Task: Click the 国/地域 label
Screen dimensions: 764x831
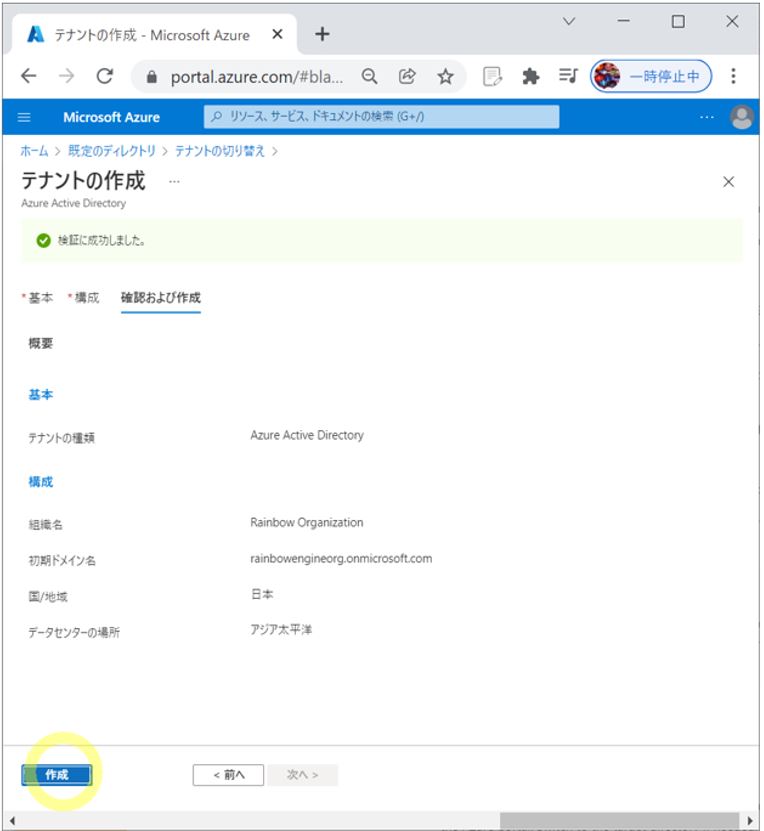Action: point(48,596)
